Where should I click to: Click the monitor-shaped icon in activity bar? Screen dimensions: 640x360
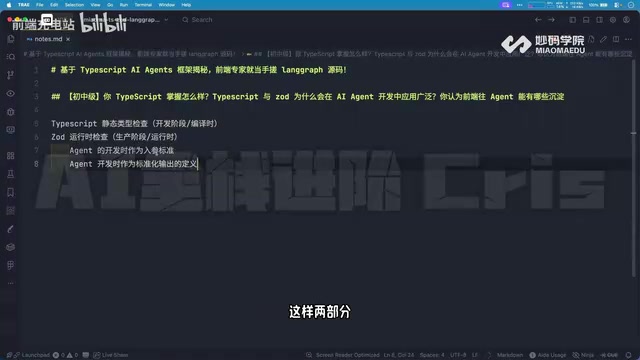11,130
